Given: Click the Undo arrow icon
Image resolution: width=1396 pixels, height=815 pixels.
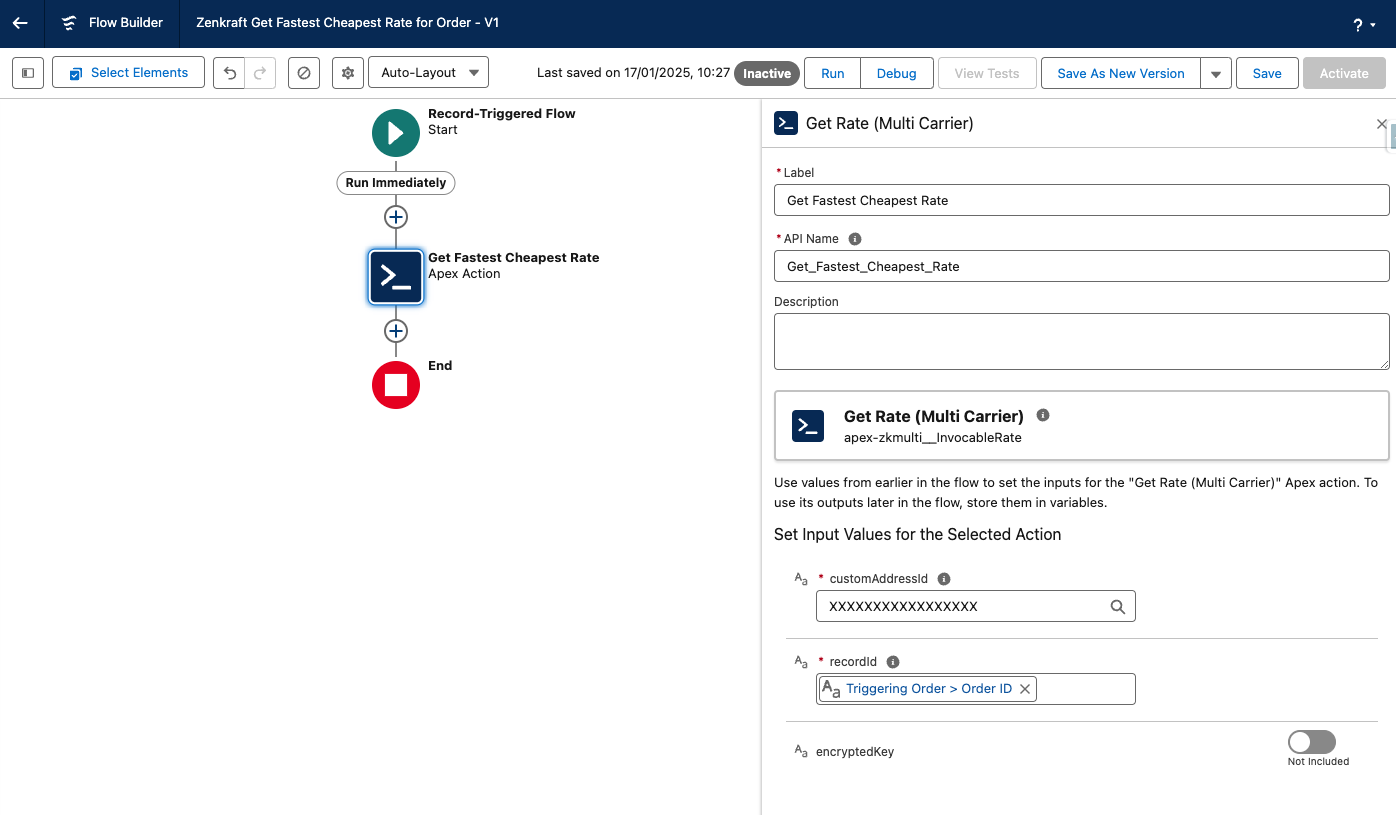Looking at the screenshot, I should point(230,73).
